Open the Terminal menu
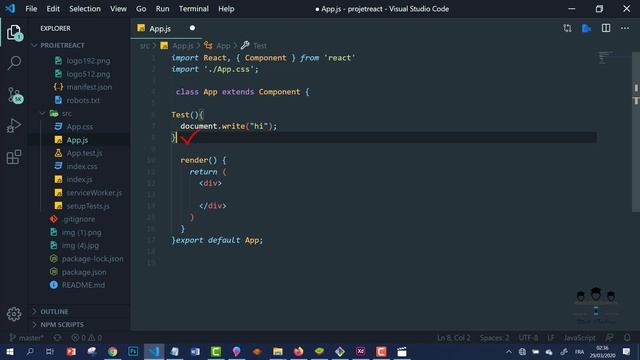This screenshot has width=640, height=360. [193, 9]
